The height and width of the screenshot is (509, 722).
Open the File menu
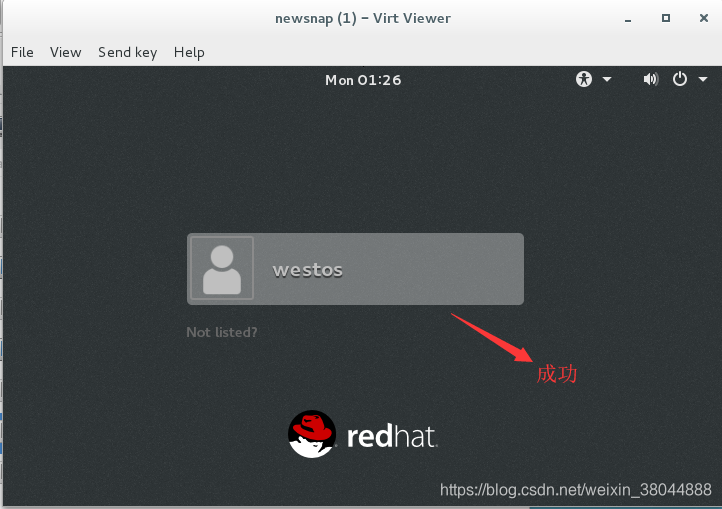point(22,52)
